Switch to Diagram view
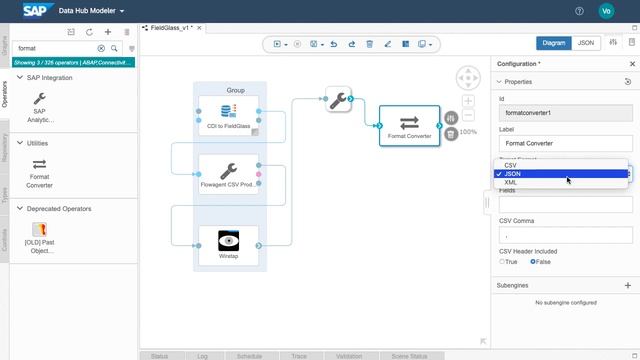Screen dimensions: 640x360 (554, 43)
